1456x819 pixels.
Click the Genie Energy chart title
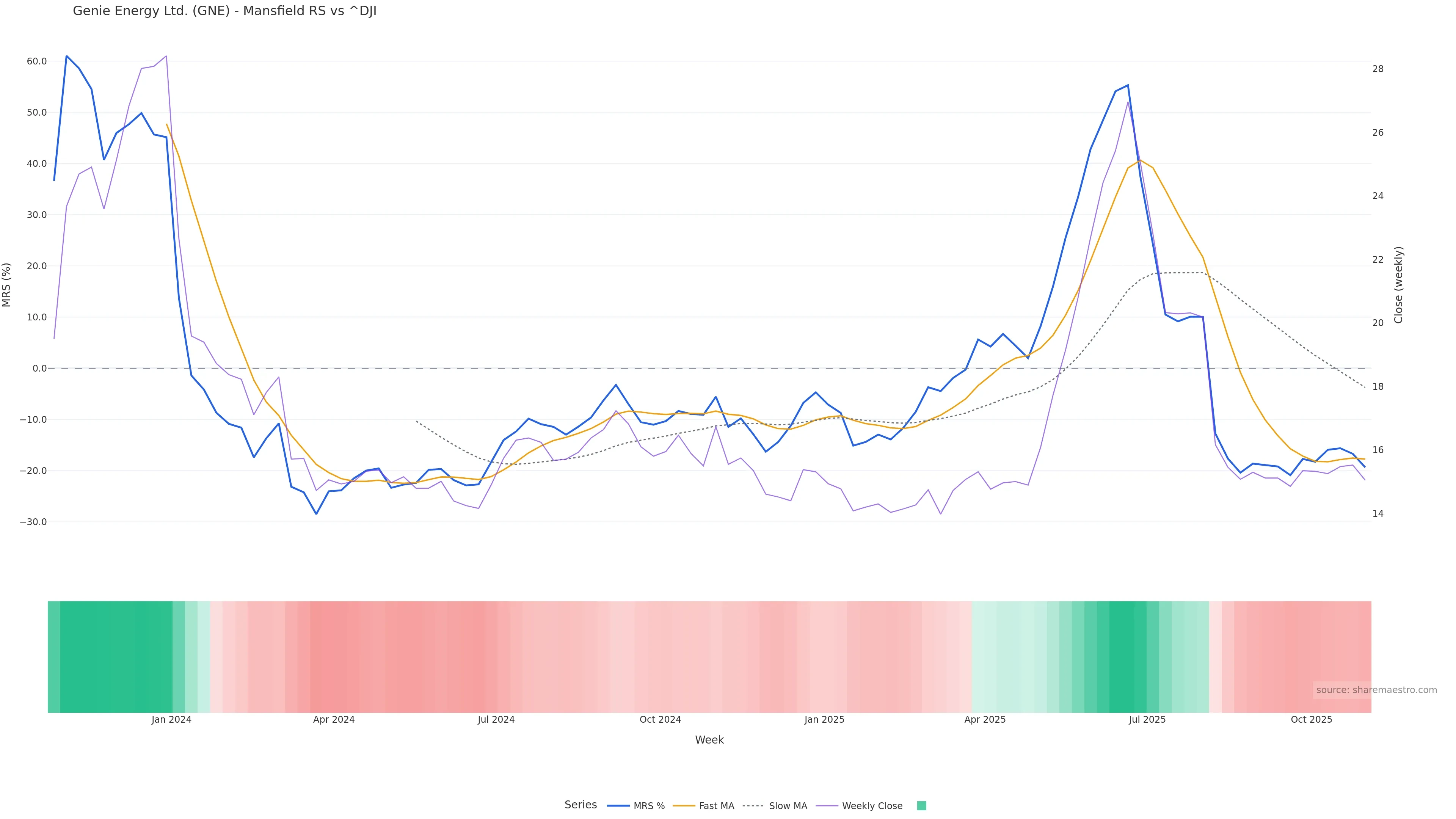tap(224, 11)
